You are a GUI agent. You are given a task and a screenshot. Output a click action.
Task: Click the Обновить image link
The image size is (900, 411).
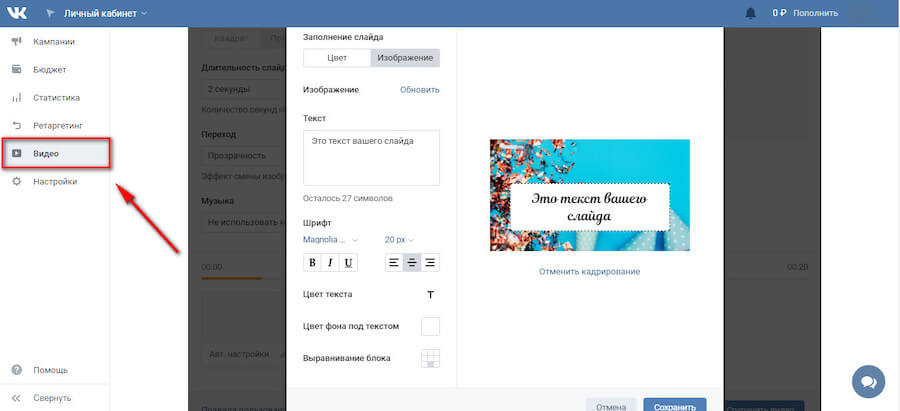(420, 90)
